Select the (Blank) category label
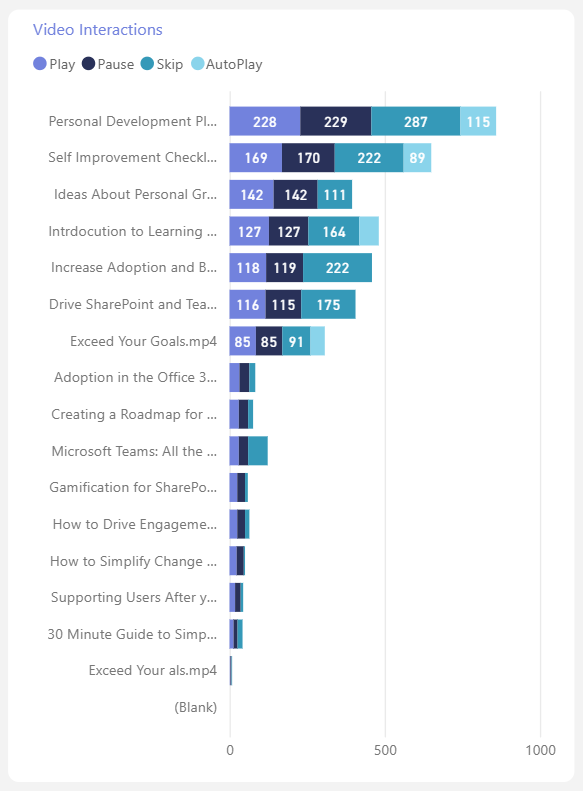This screenshot has height=791, width=583. (x=196, y=707)
